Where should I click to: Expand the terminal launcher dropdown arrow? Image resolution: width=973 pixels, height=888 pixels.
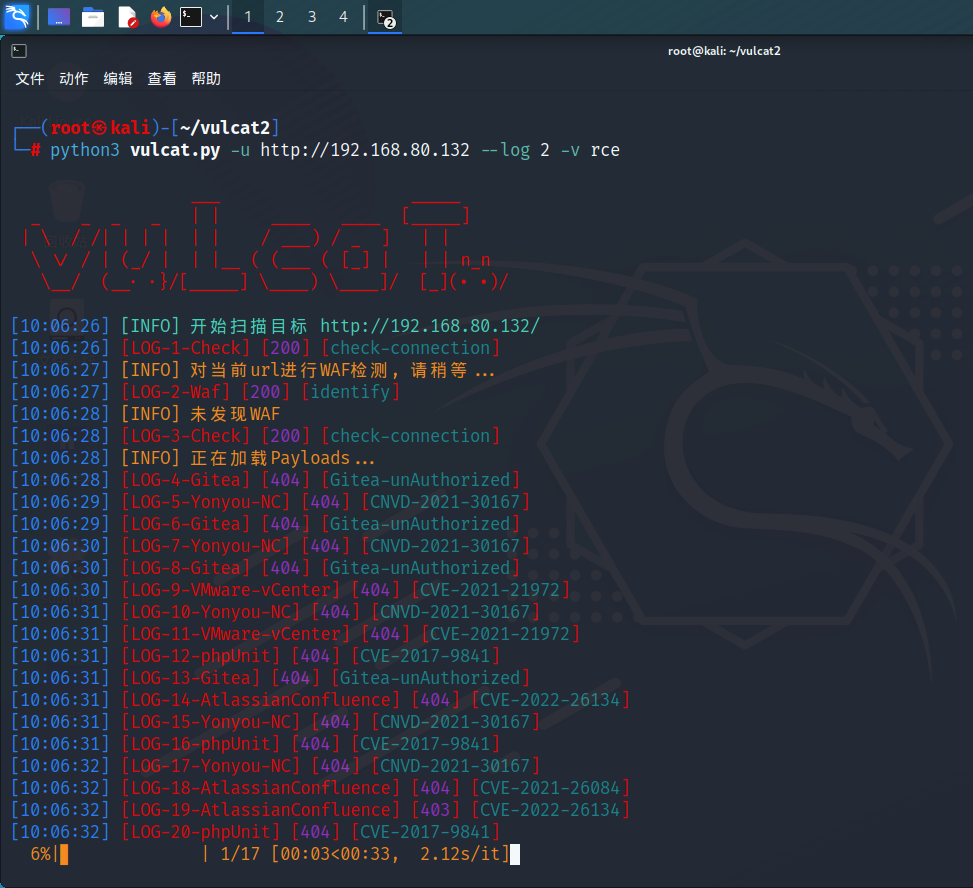214,17
